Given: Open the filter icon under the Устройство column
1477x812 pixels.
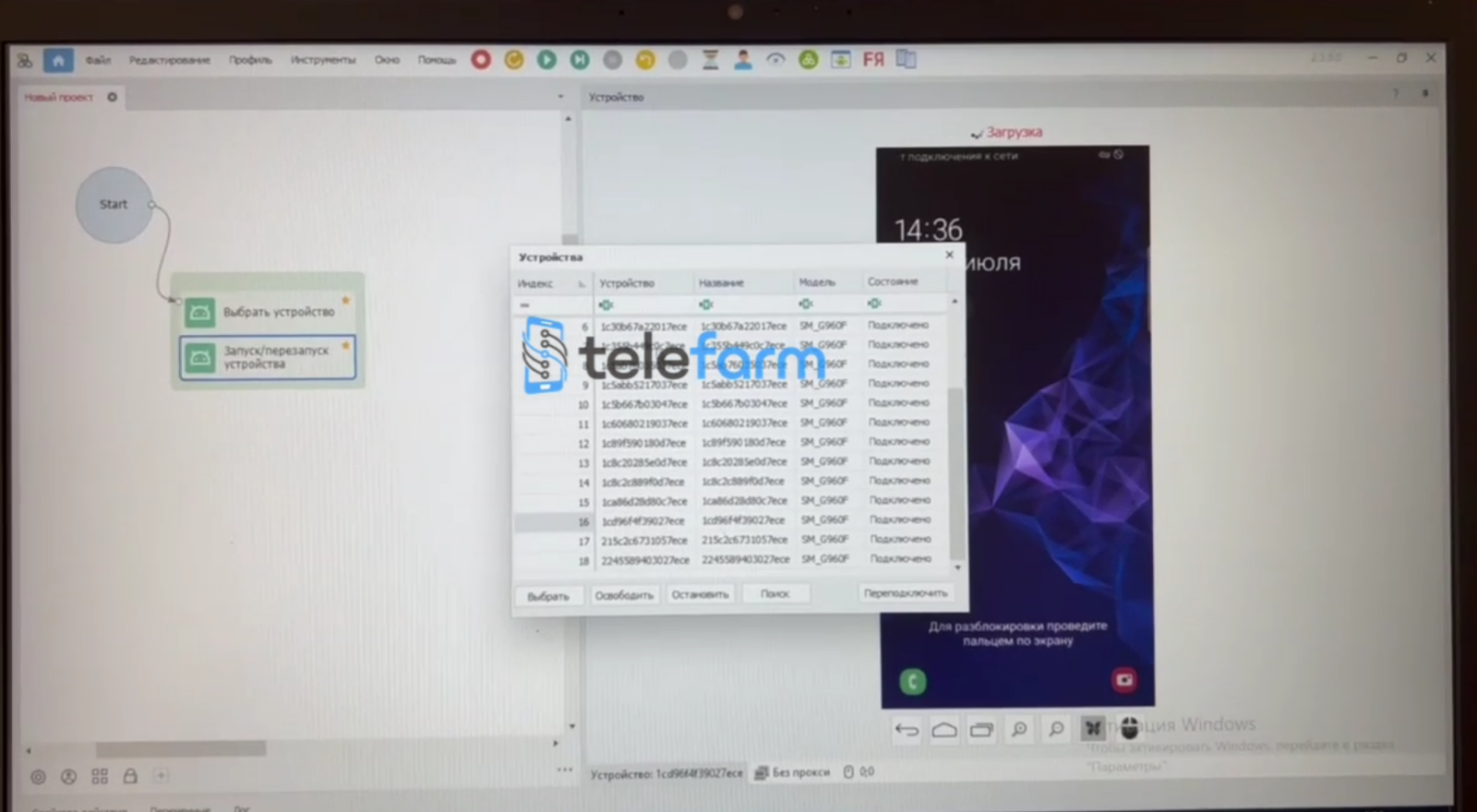Looking at the screenshot, I should (606, 304).
